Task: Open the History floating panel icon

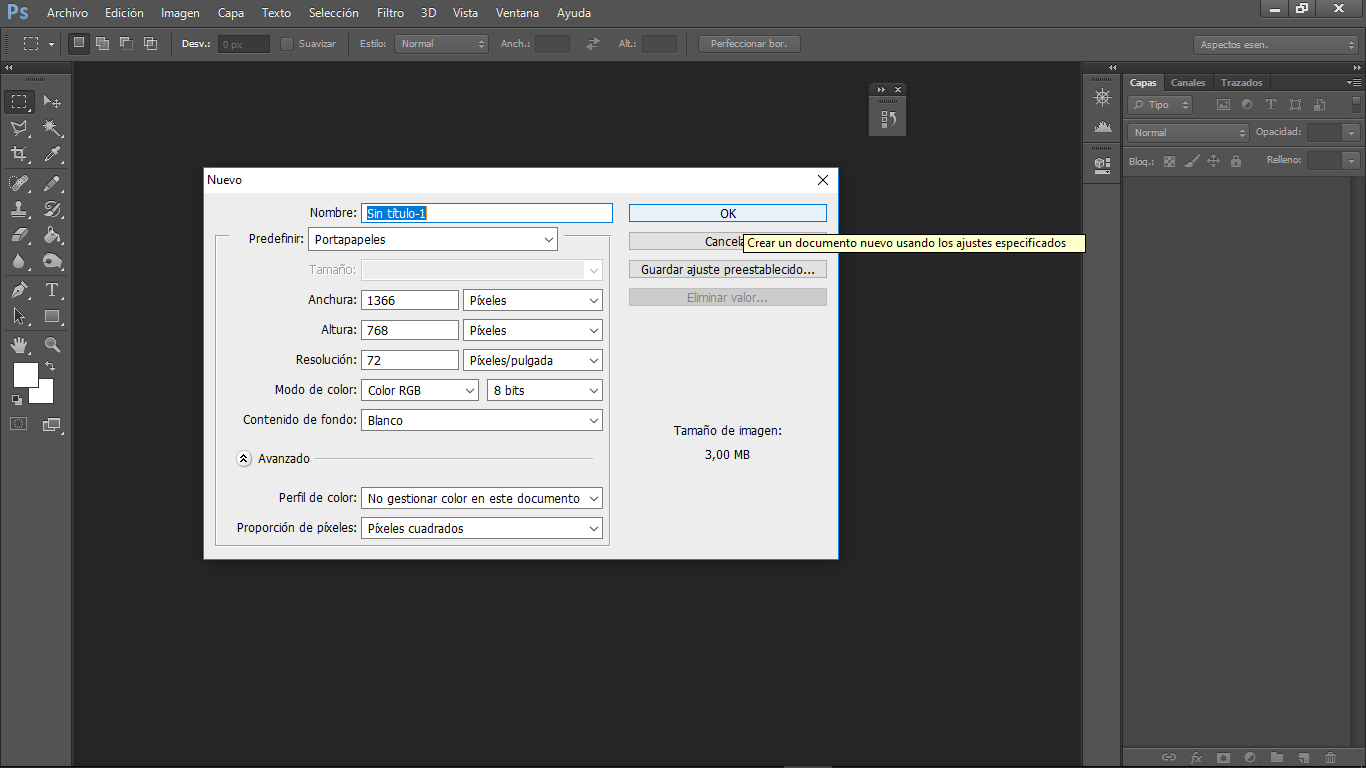Action: [888, 119]
